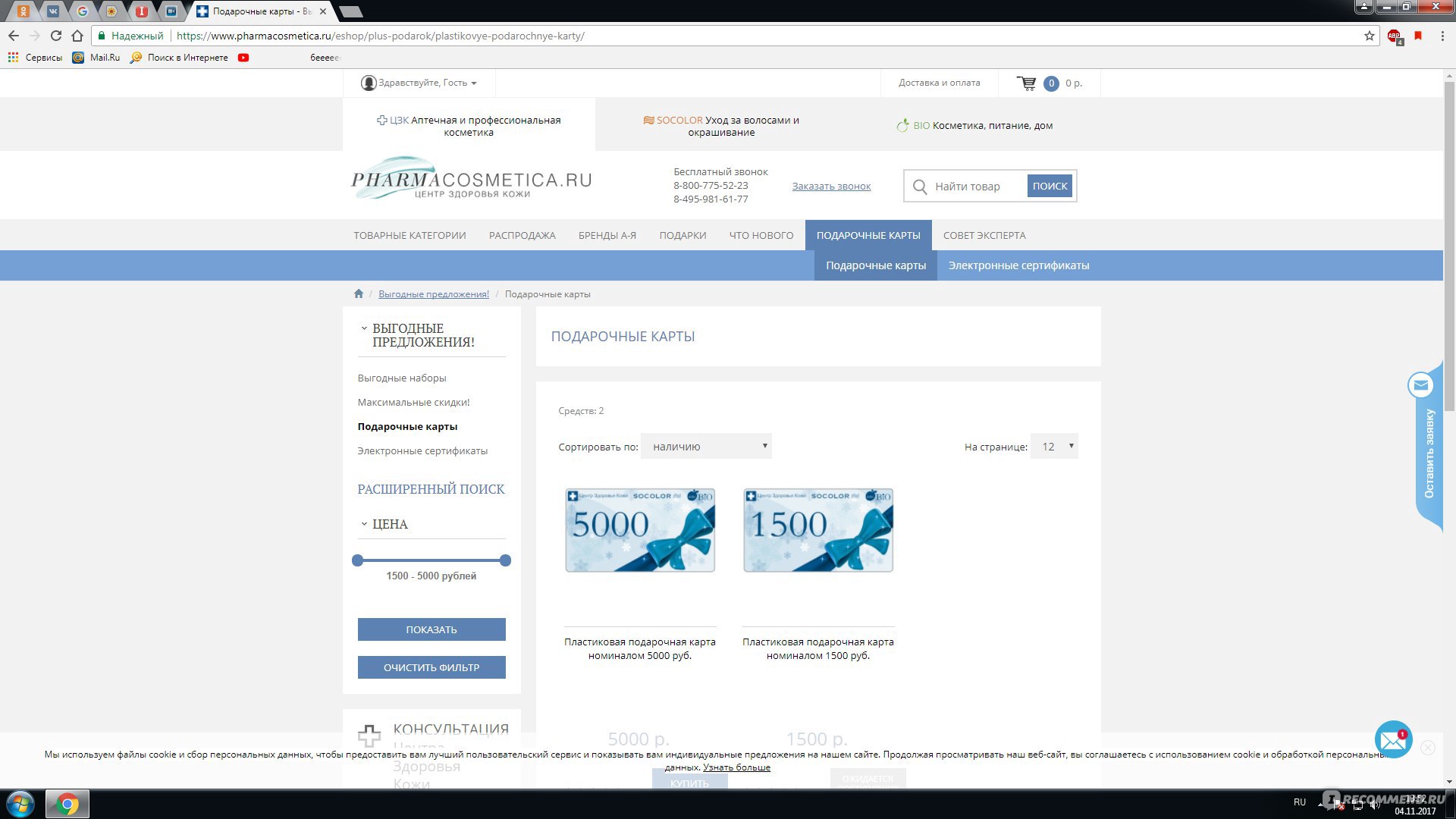This screenshot has width=1456, height=819.
Task: Open the YouTube bookmark icon
Action: tap(243, 58)
